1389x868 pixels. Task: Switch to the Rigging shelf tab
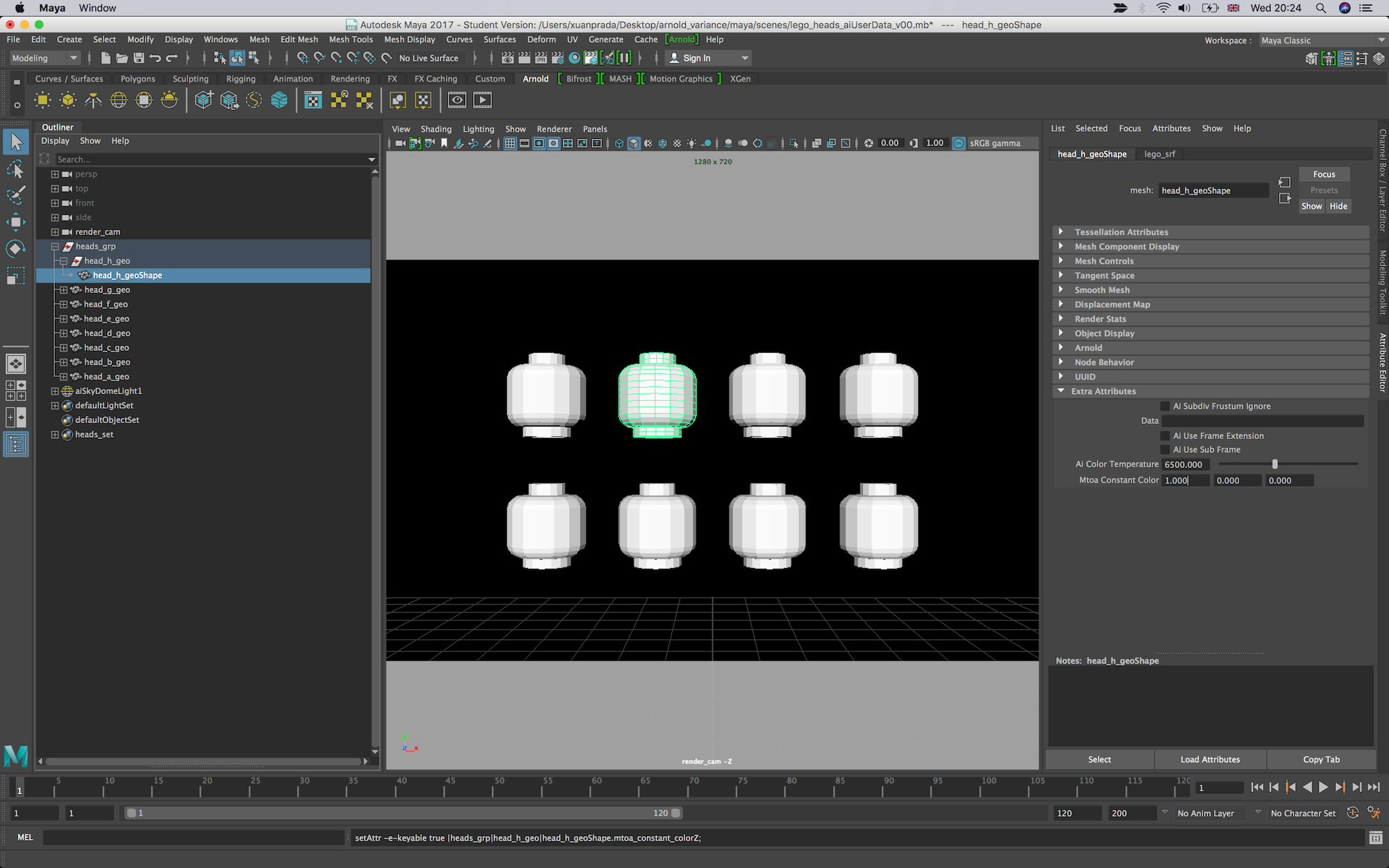241,79
